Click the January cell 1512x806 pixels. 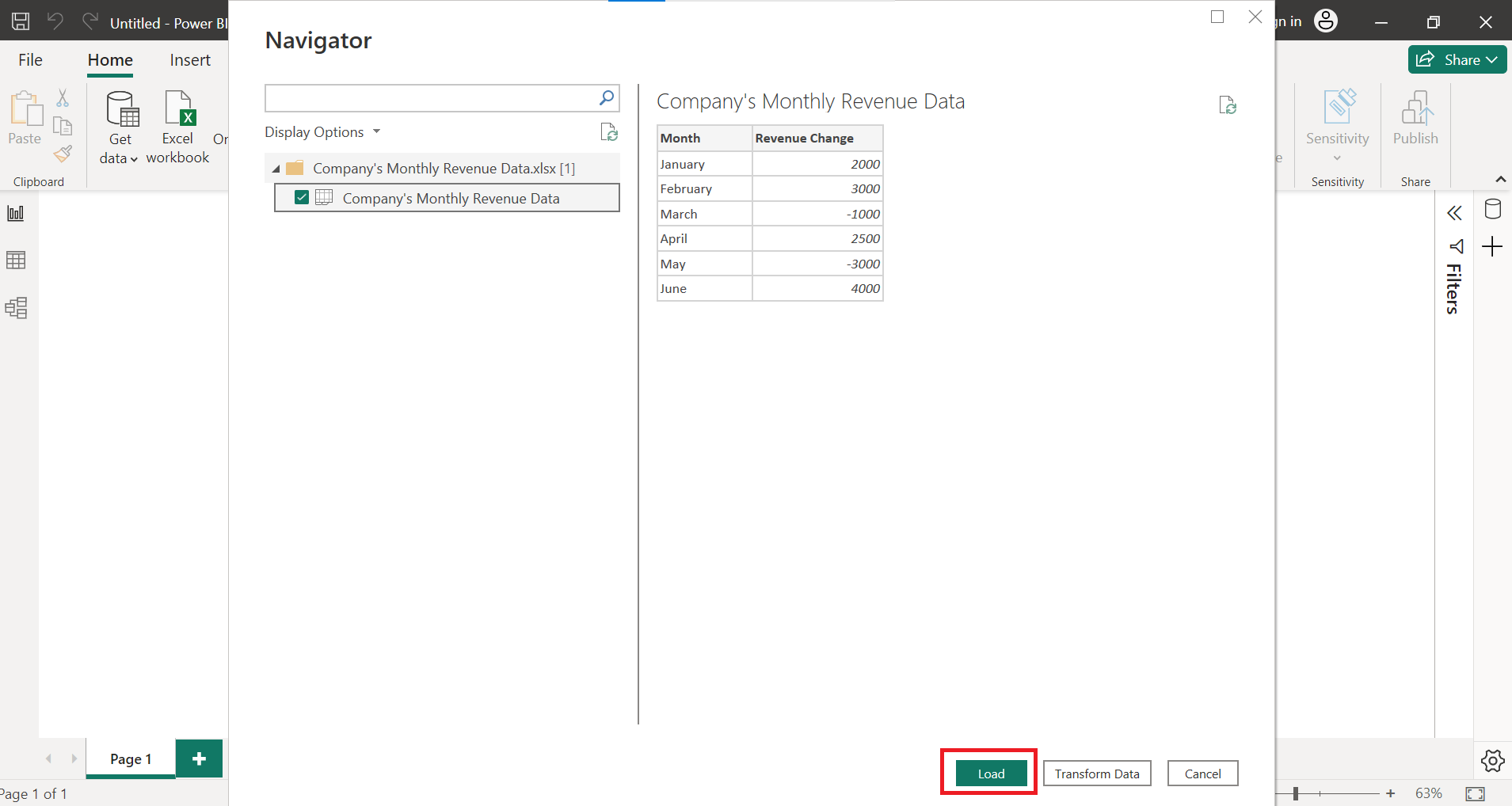[704, 164]
